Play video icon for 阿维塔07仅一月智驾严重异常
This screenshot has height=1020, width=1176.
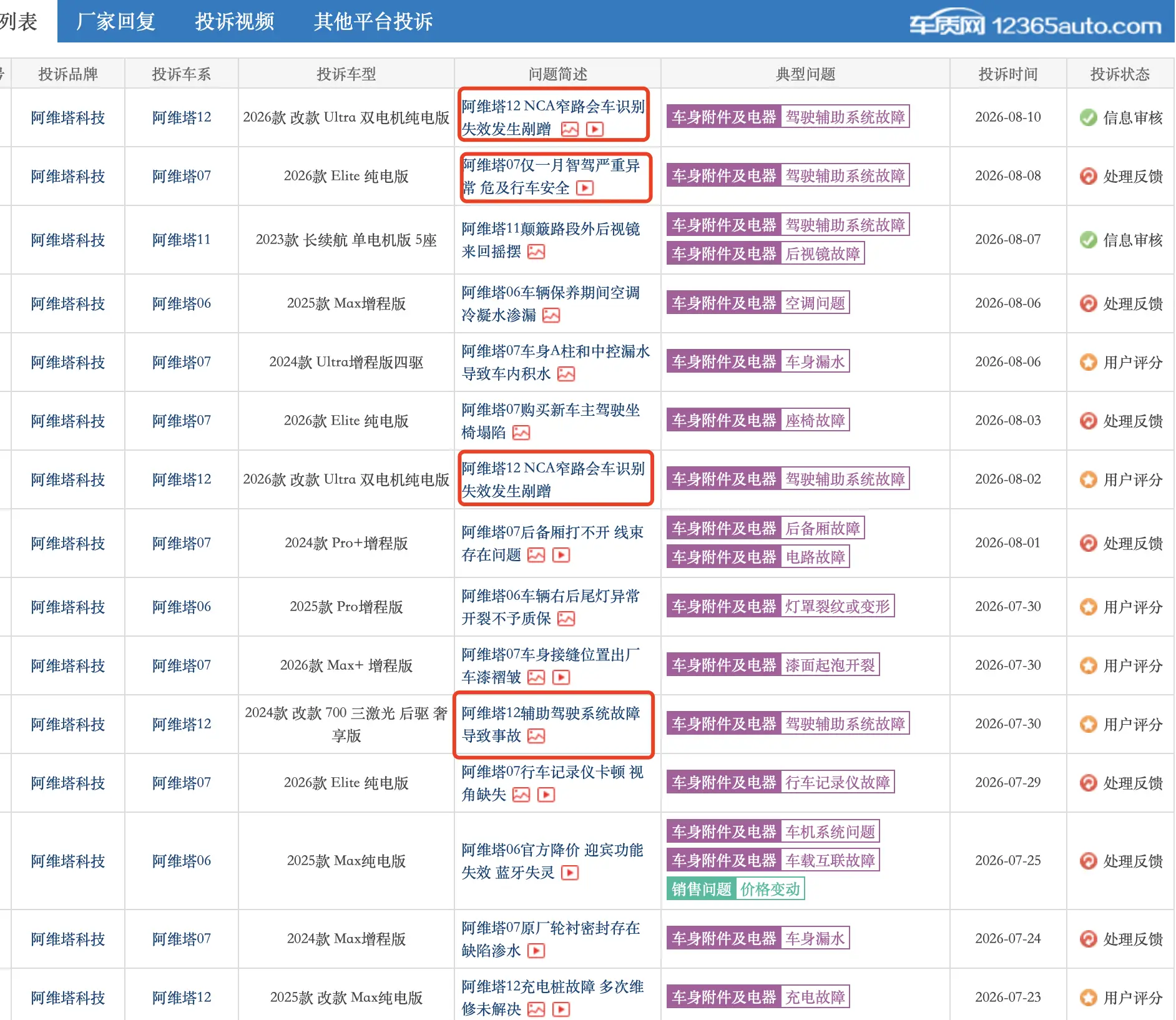(585, 188)
